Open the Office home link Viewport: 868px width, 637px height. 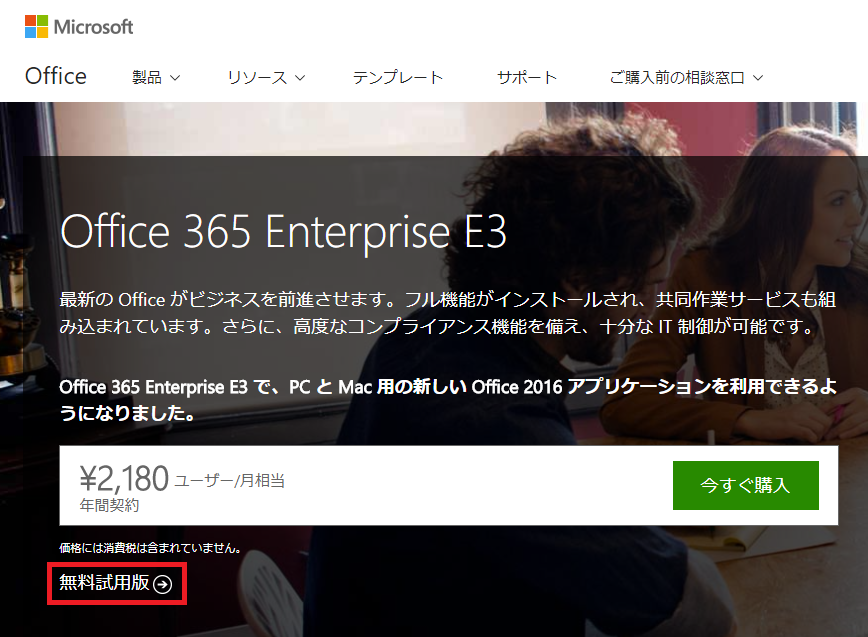coord(56,76)
